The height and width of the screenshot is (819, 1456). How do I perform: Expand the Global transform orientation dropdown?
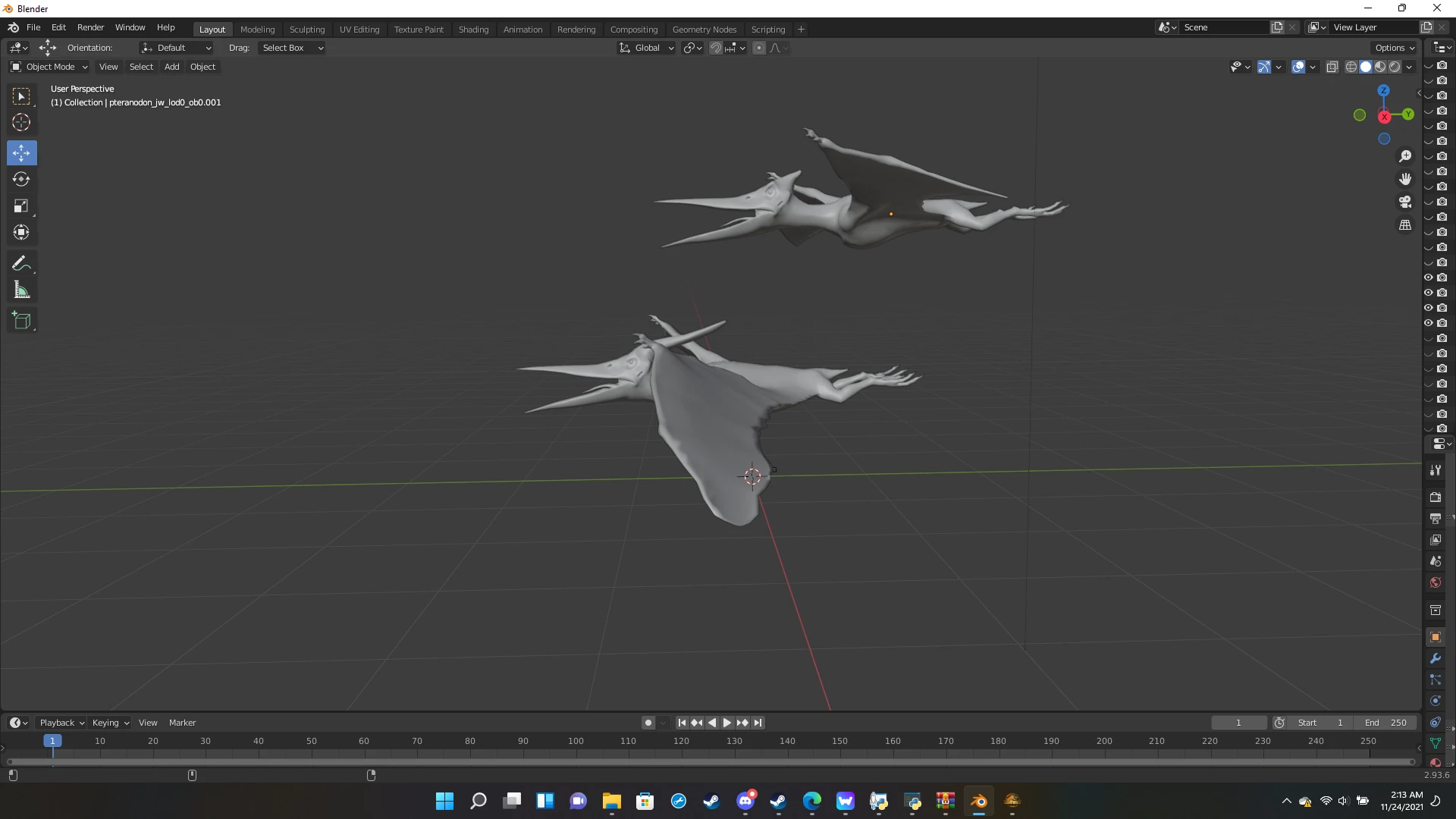coord(647,48)
